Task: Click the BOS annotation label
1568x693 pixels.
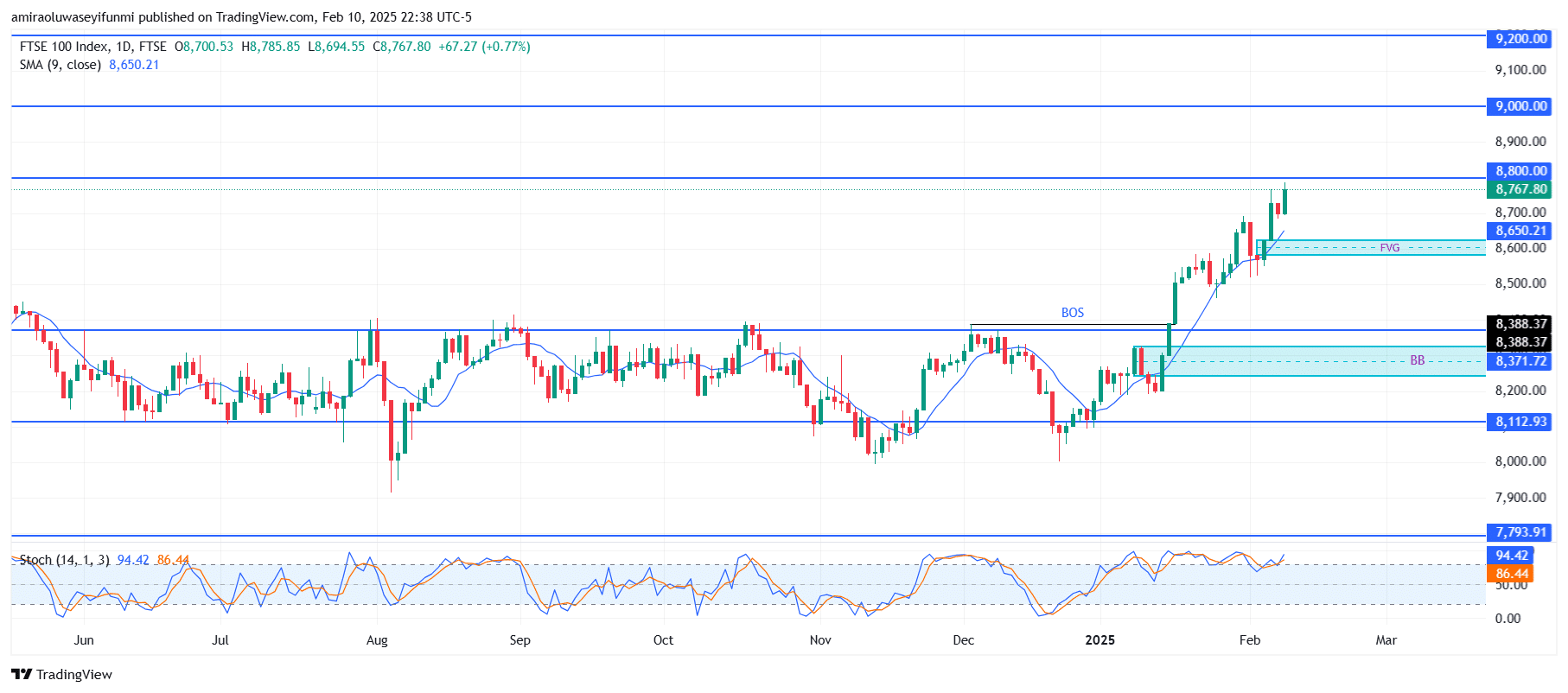Action: [1073, 313]
